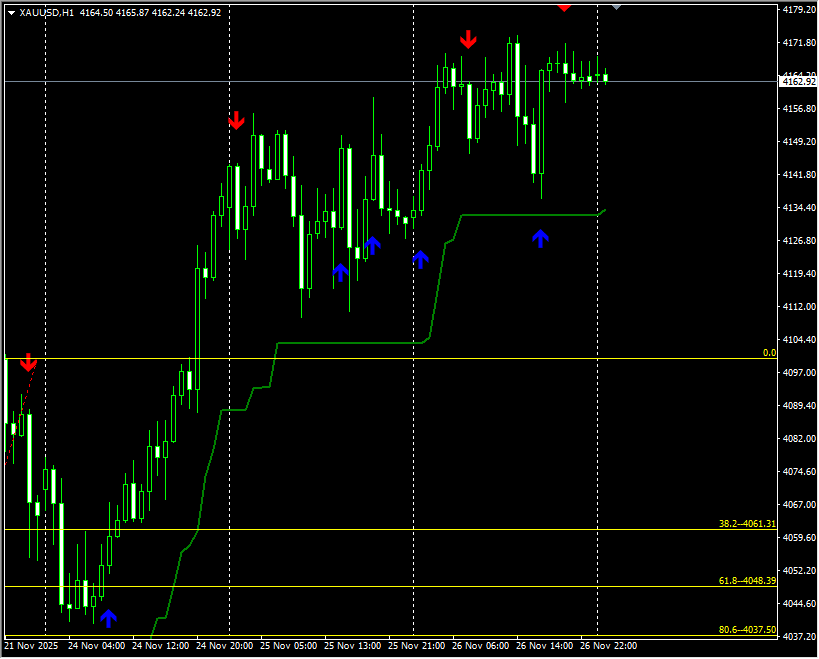Click the lowest blue arrow near 25 Nov 13:00

340,272
